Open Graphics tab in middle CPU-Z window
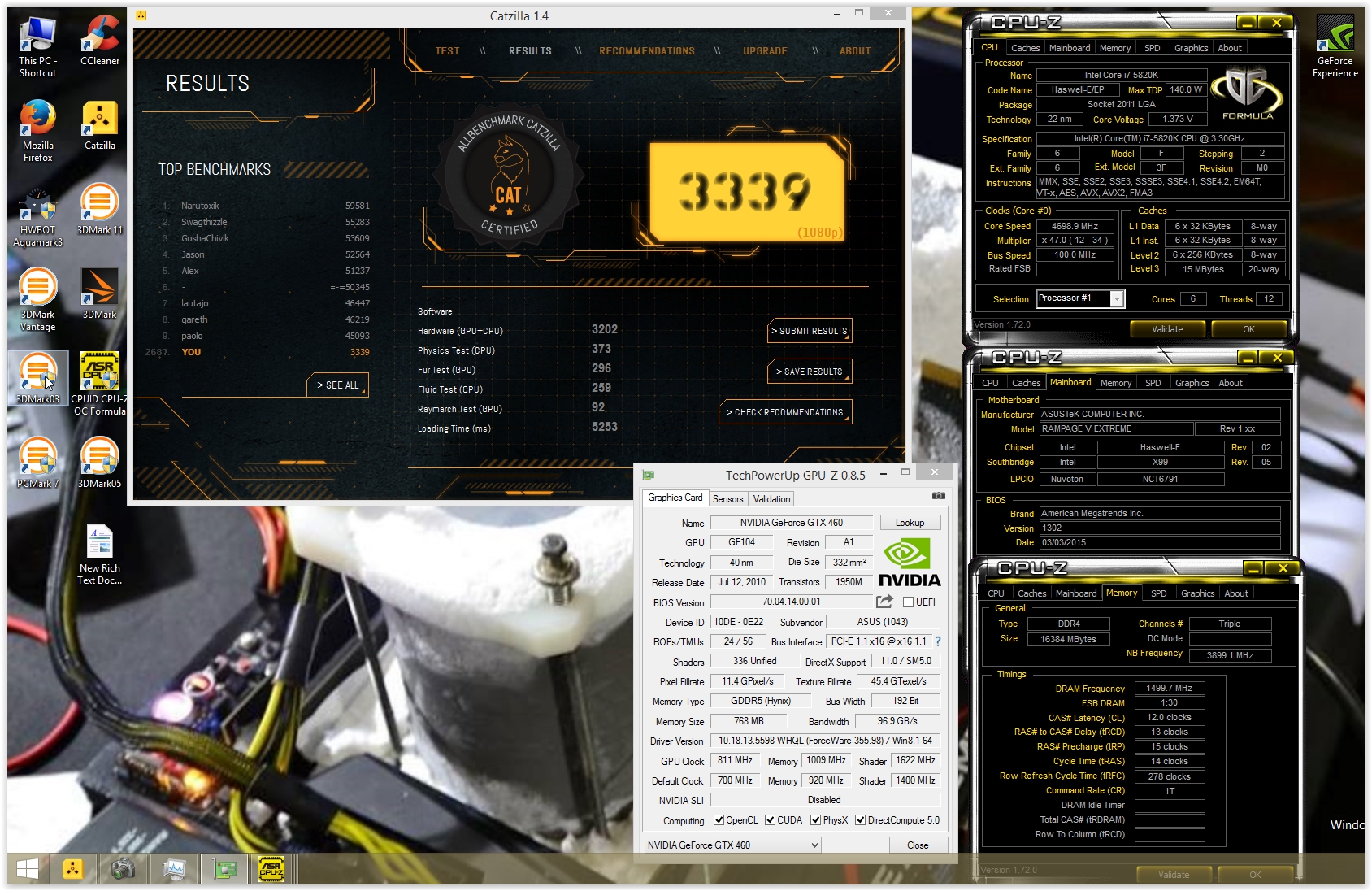Screen dimensions: 1372x891 (1192, 383)
